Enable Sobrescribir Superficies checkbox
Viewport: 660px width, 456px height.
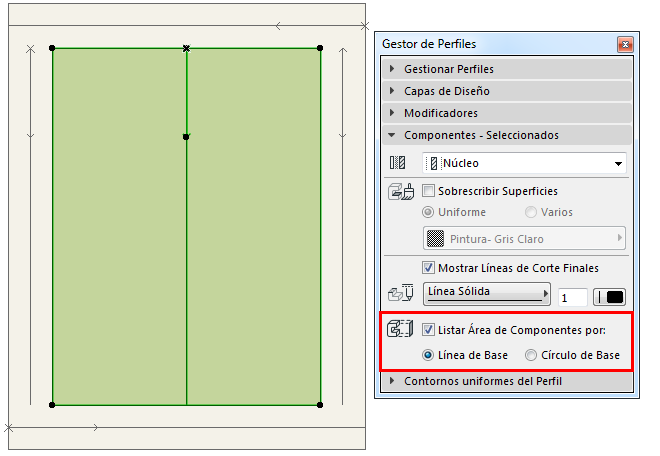click(x=428, y=191)
